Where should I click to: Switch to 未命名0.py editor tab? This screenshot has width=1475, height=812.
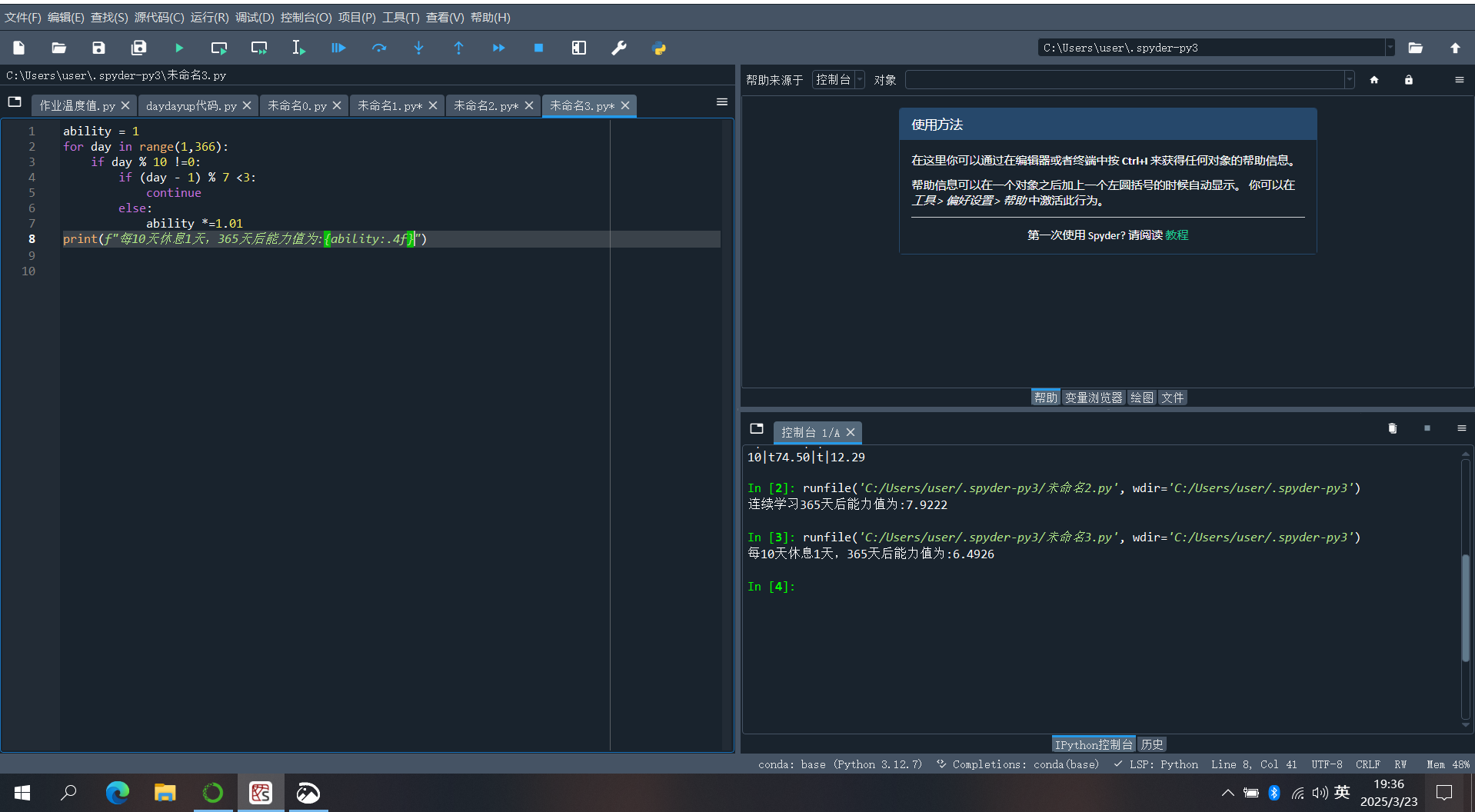(x=297, y=106)
